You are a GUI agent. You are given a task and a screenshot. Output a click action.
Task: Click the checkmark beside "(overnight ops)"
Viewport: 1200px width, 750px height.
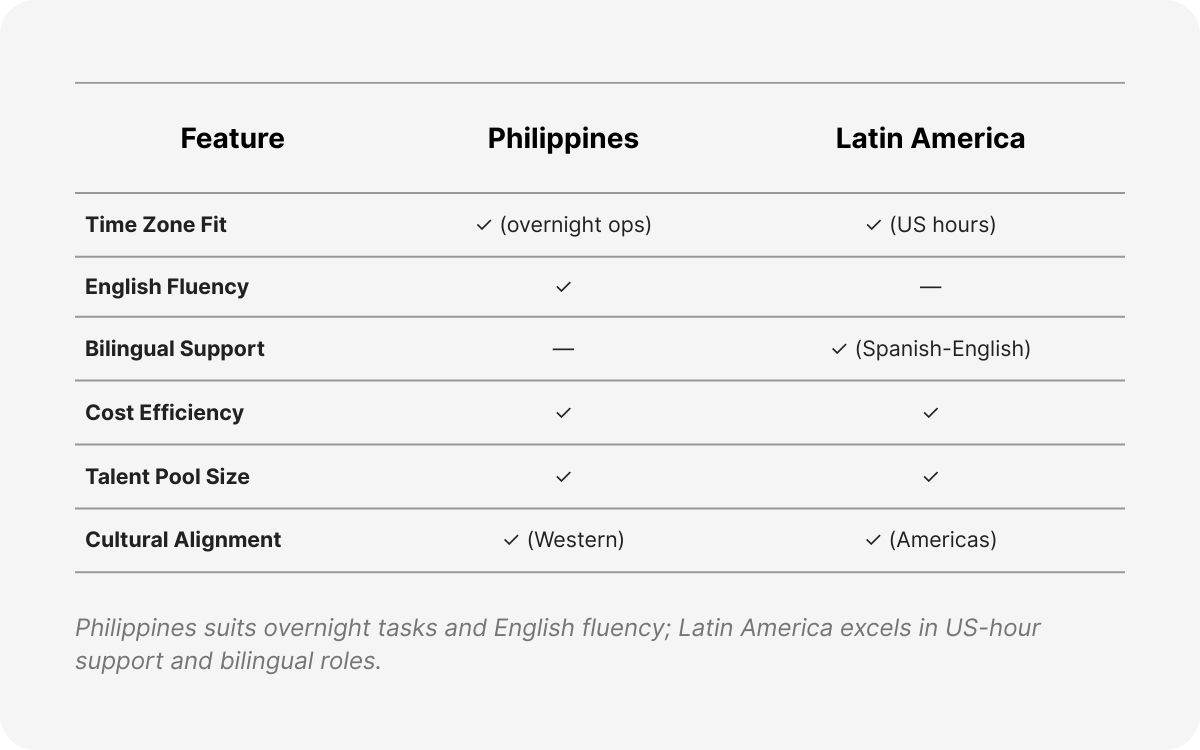click(x=484, y=225)
